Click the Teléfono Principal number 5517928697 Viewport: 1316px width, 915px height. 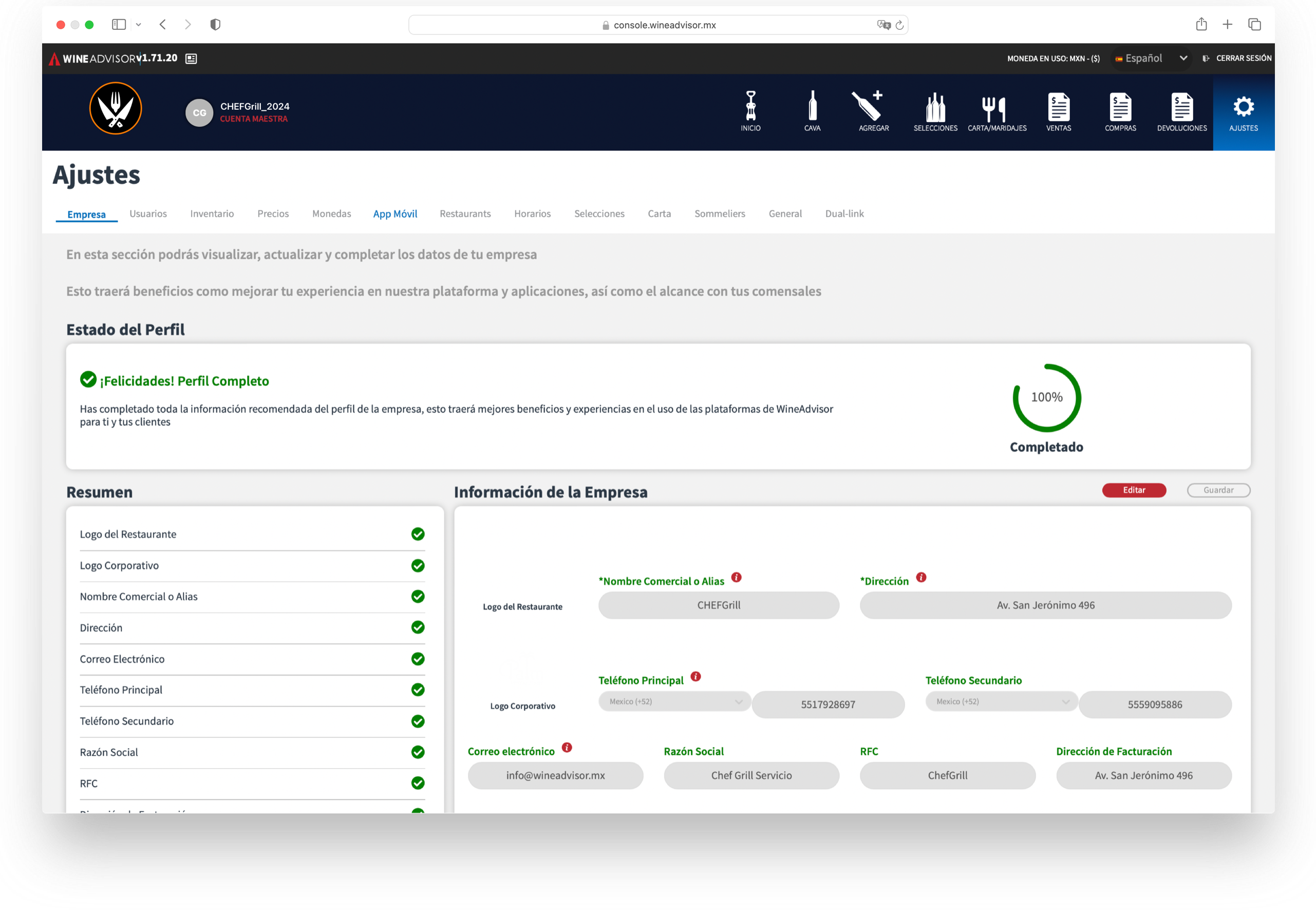[828, 704]
